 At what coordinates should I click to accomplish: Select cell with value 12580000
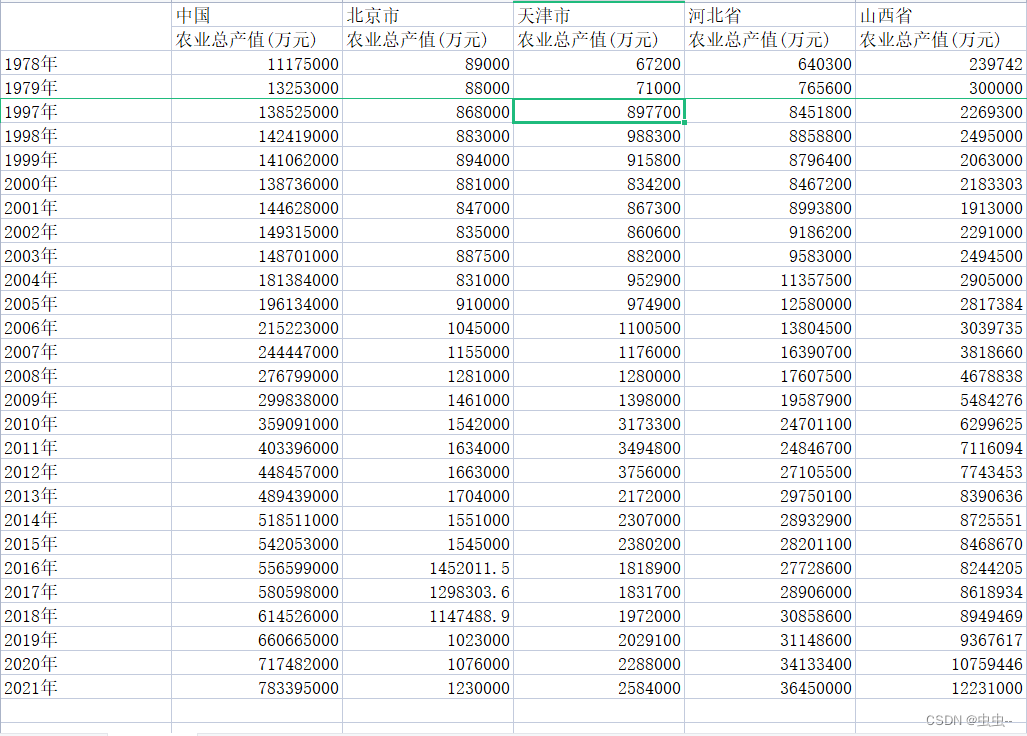pyautogui.click(x=770, y=304)
